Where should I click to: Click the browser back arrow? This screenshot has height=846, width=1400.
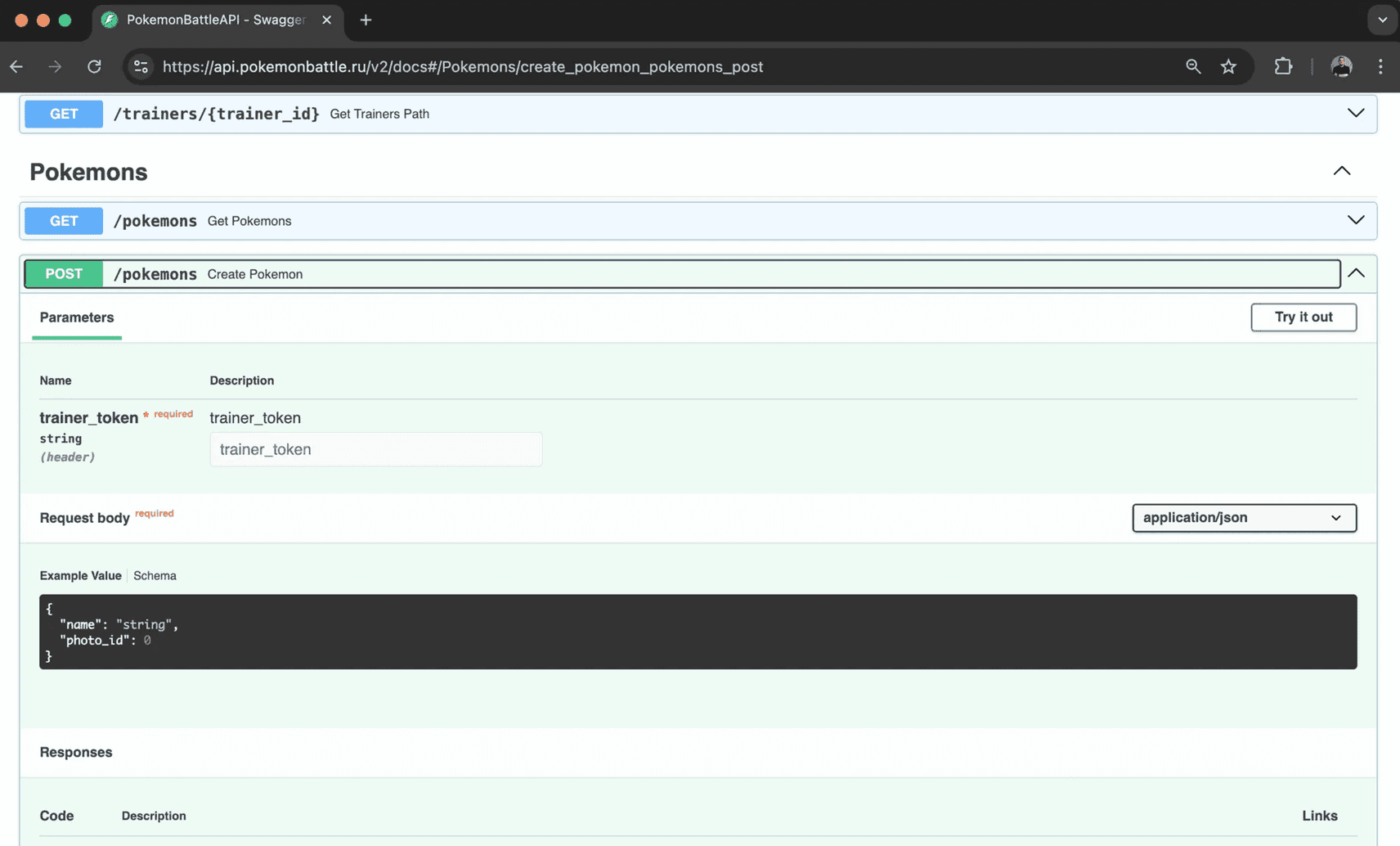(16, 66)
